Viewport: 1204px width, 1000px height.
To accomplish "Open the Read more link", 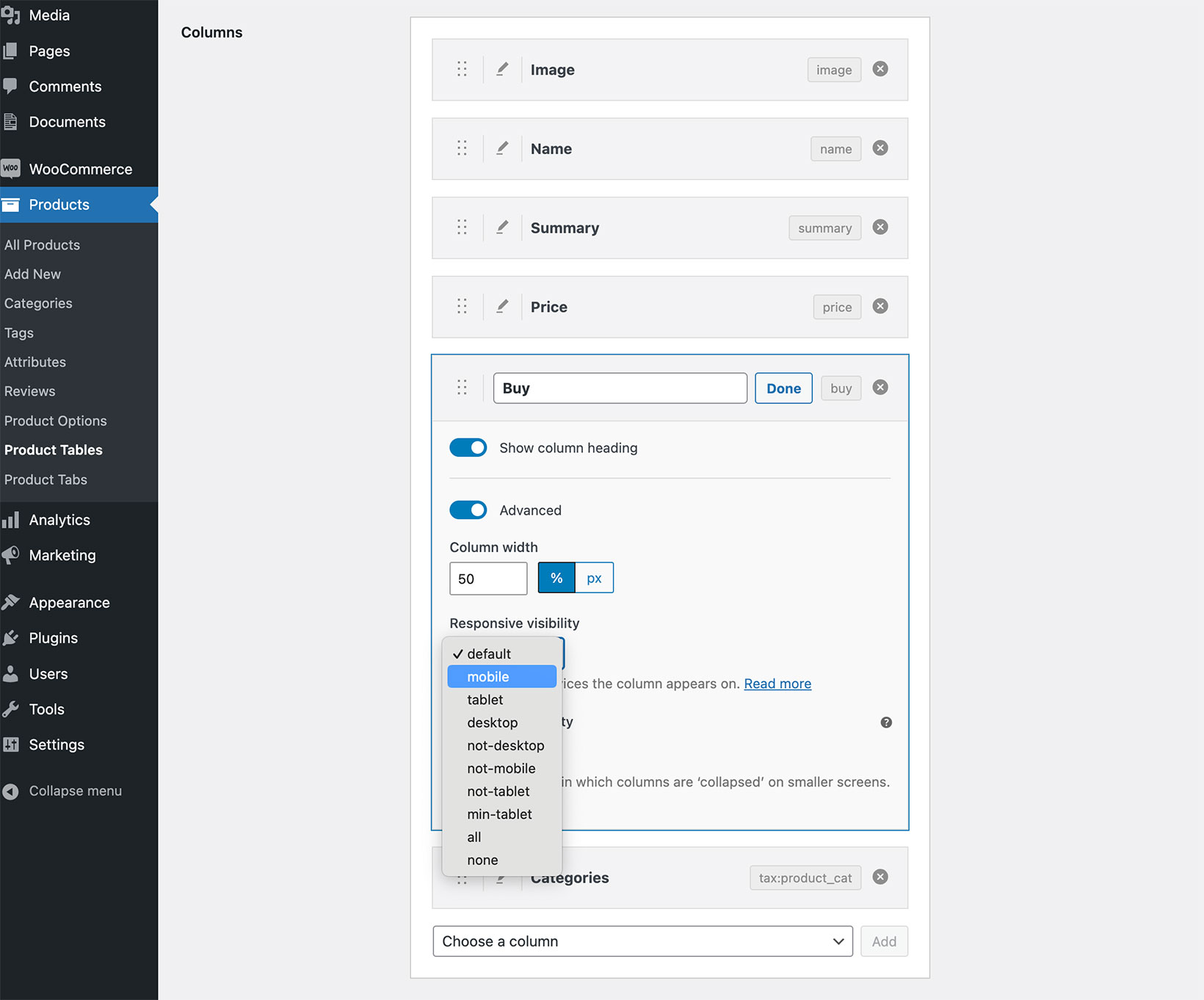I will (777, 684).
